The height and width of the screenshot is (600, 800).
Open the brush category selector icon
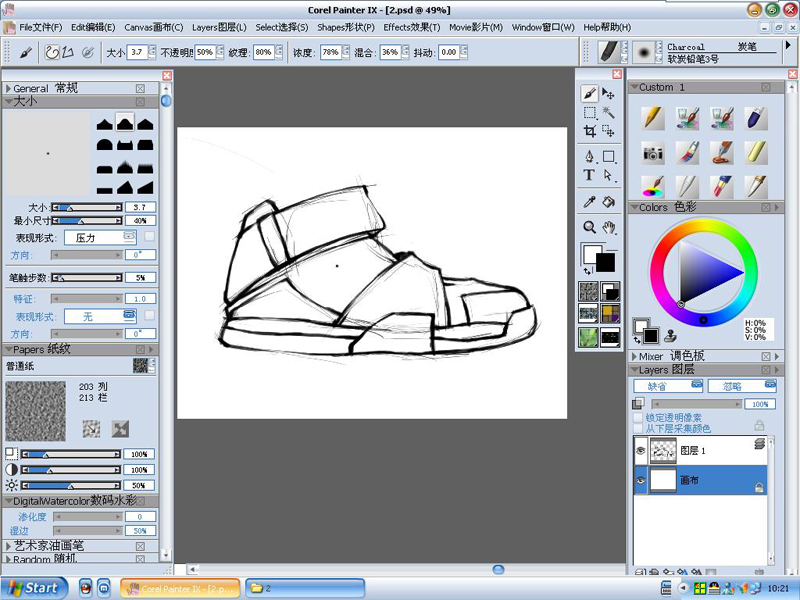tap(608, 52)
